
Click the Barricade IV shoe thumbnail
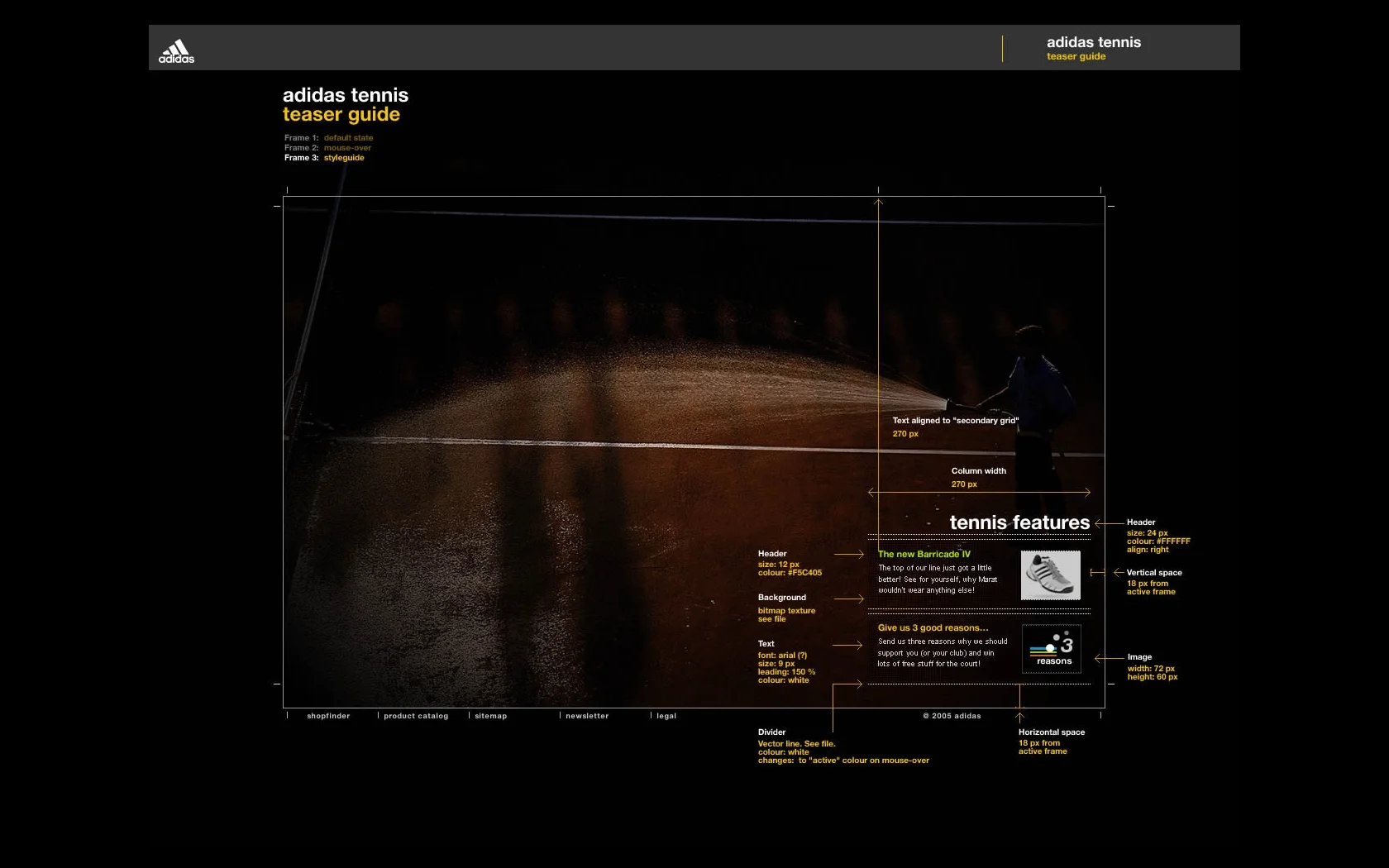pos(1051,575)
